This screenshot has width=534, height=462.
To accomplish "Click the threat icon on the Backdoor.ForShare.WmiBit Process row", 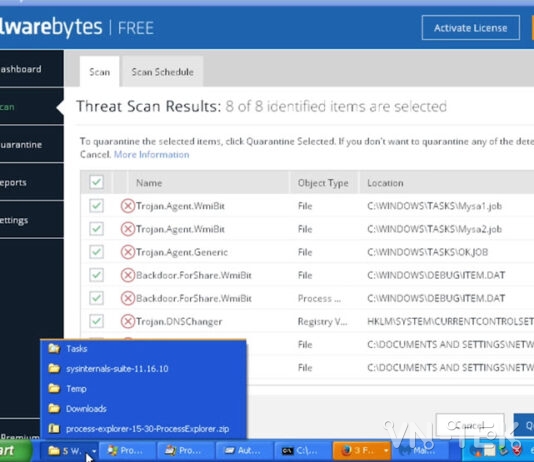I will click(x=128, y=298).
